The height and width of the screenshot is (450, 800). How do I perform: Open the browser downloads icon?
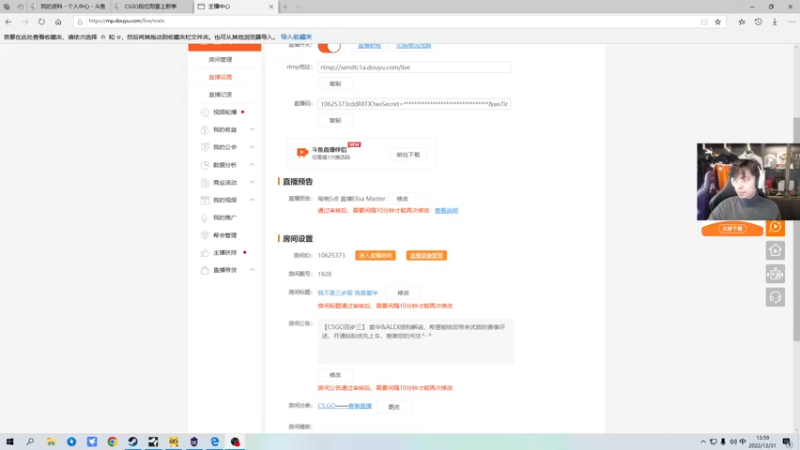(x=774, y=22)
